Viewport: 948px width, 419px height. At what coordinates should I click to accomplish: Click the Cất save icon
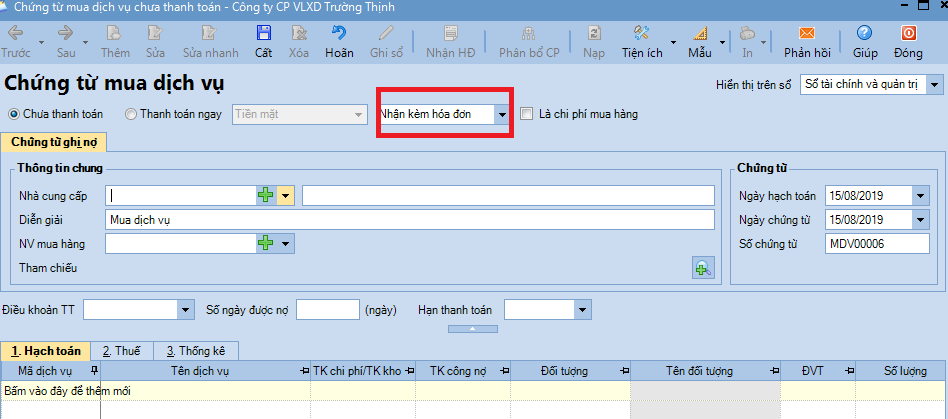263,34
